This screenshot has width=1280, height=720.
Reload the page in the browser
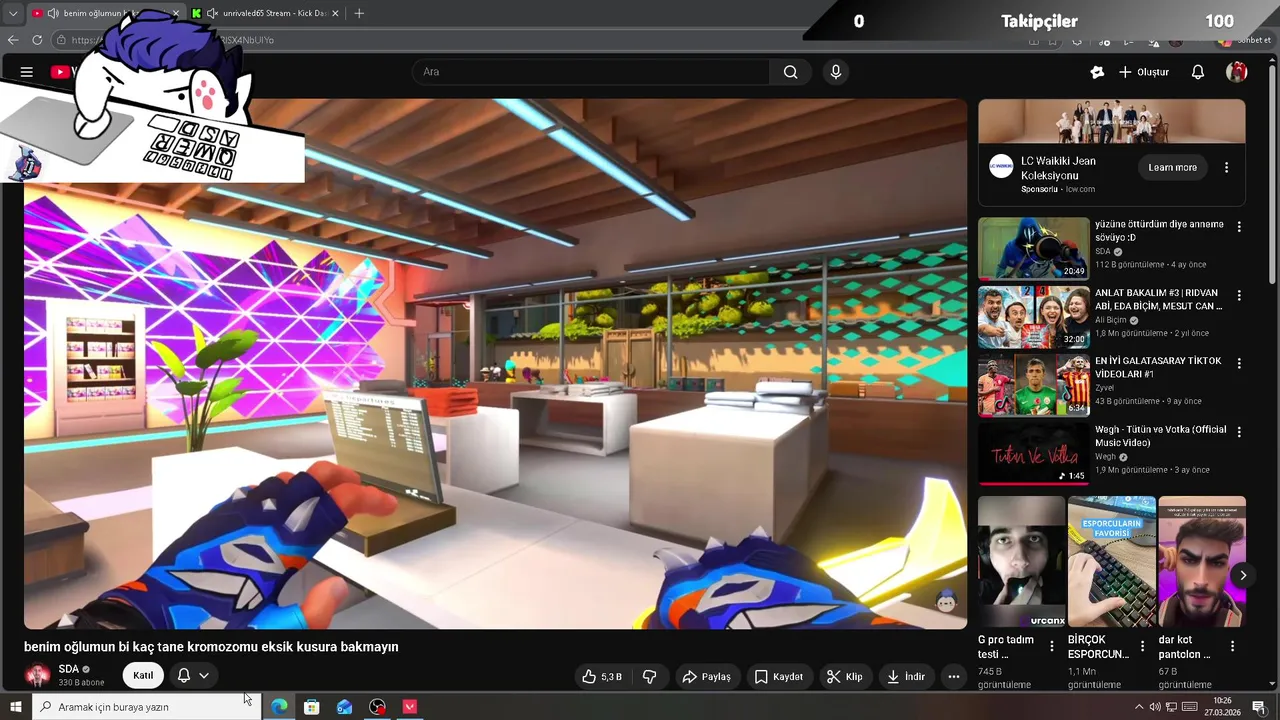click(37, 40)
